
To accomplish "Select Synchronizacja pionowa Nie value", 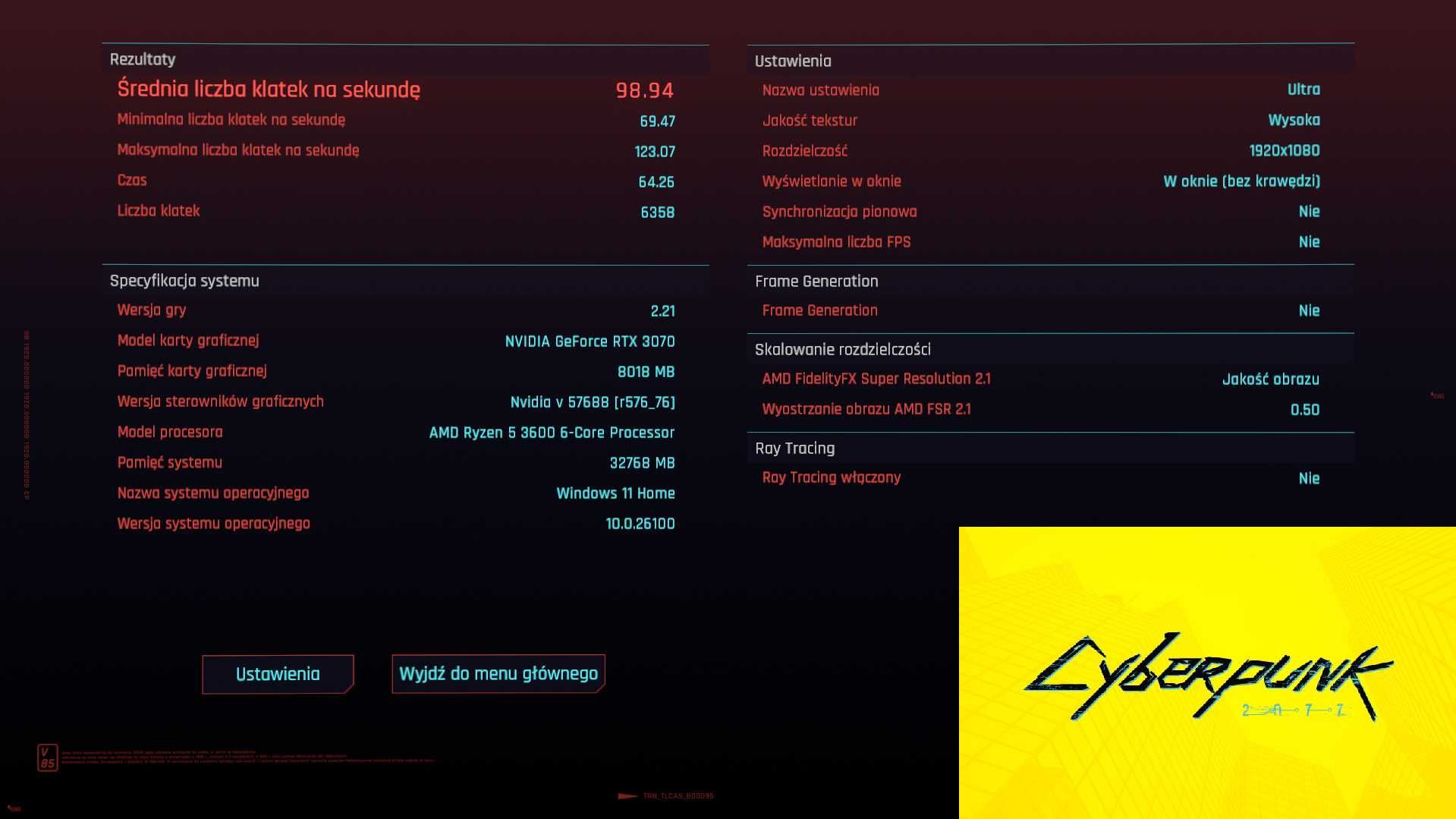I will (1309, 212).
